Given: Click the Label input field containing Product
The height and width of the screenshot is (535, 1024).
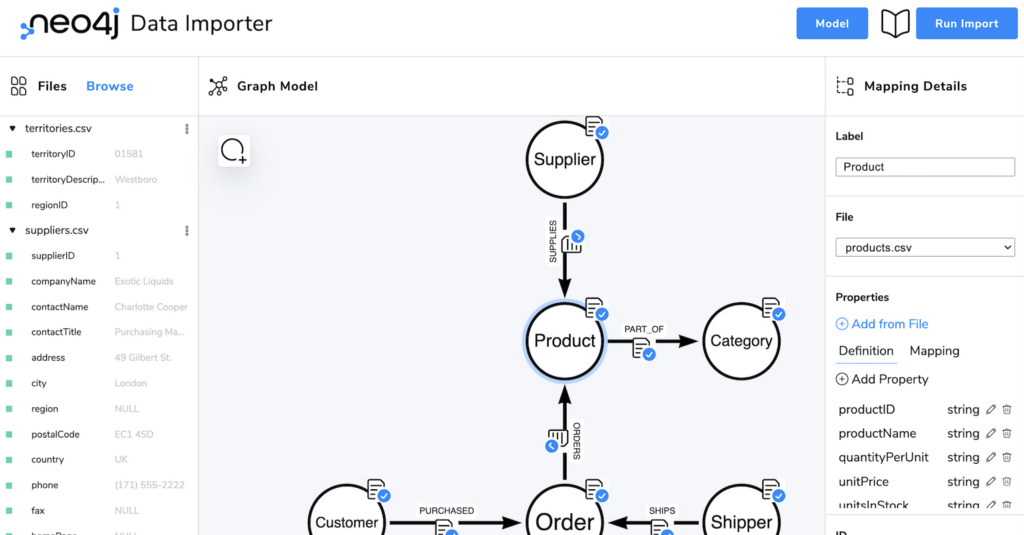Looking at the screenshot, I should click(925, 167).
